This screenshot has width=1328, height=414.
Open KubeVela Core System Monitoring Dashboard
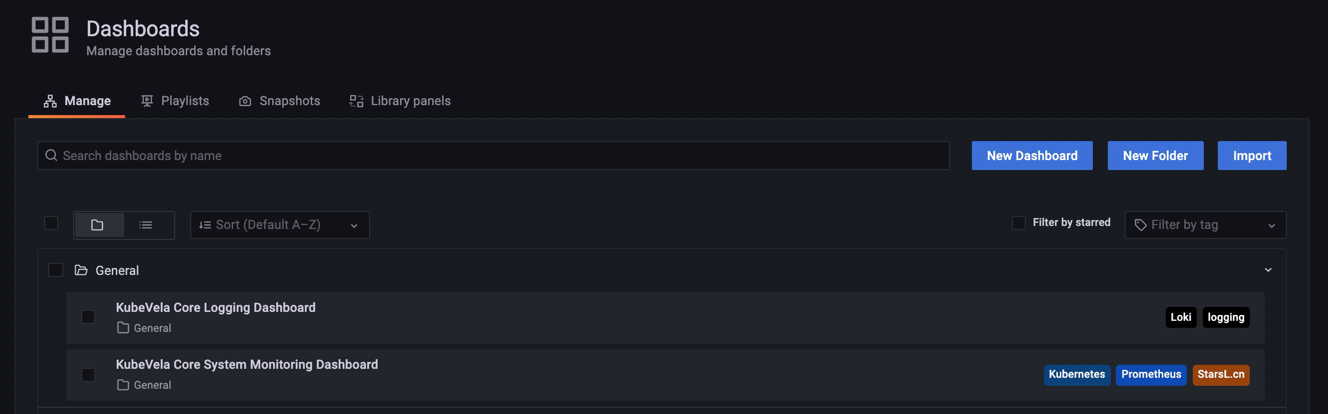click(x=247, y=365)
